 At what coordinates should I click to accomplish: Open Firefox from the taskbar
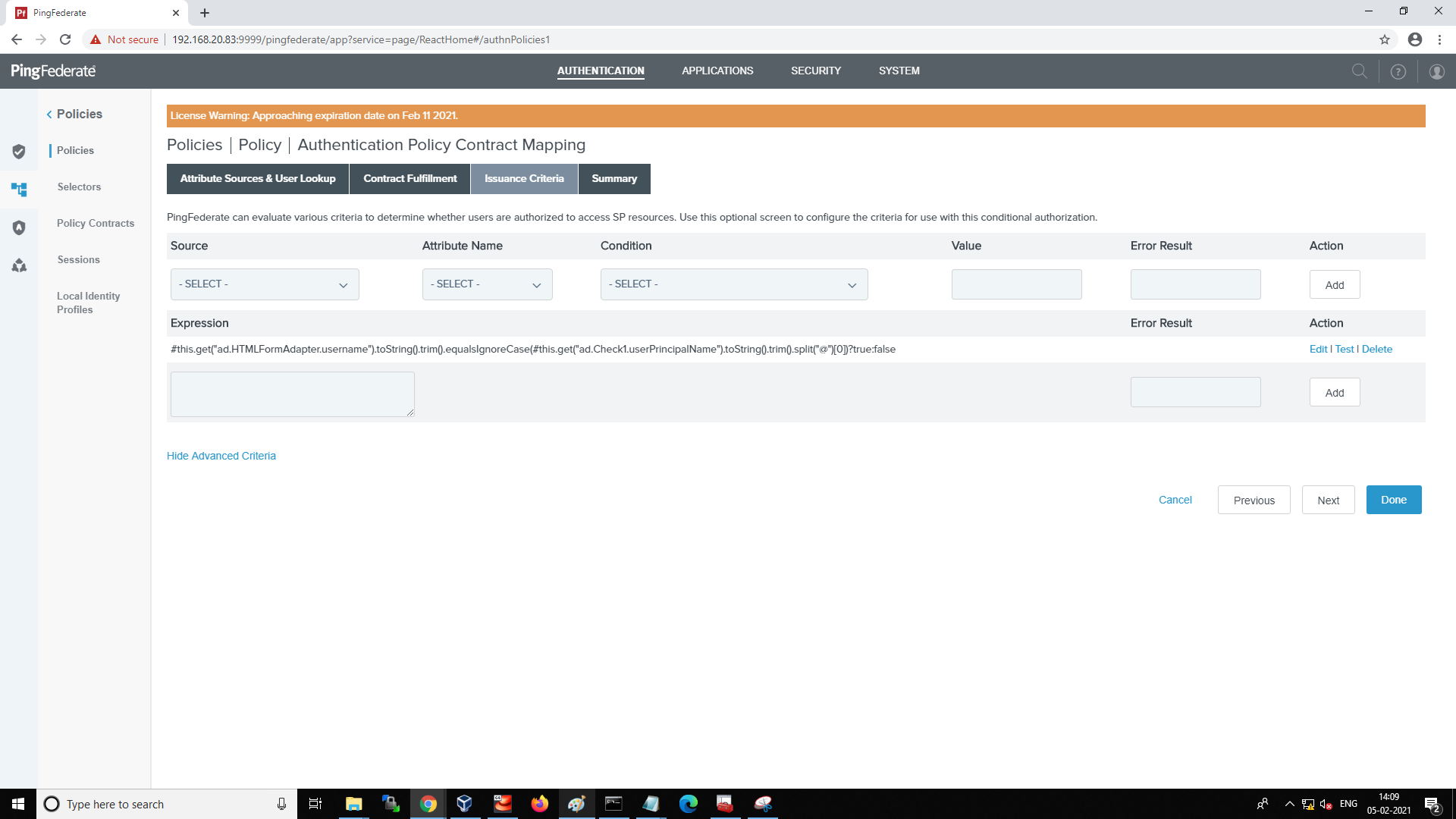539,804
